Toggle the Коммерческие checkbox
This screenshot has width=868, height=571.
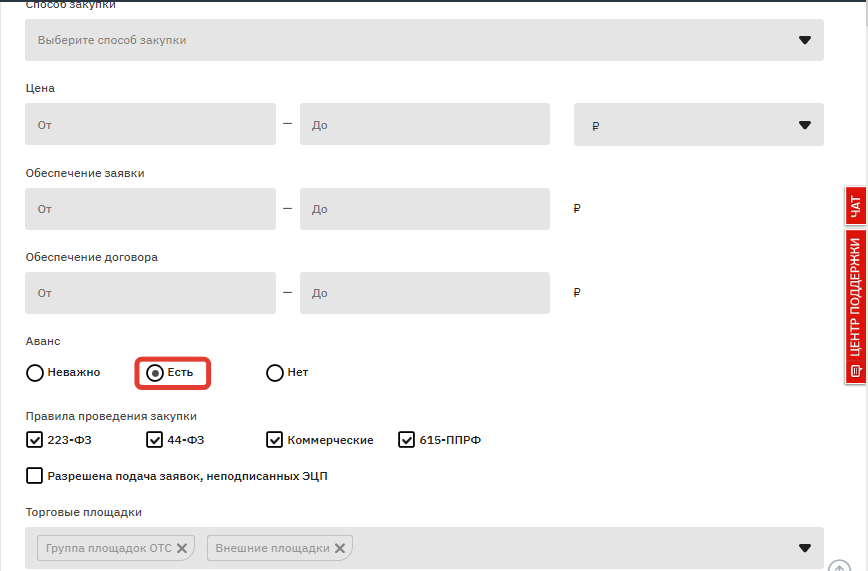275,439
